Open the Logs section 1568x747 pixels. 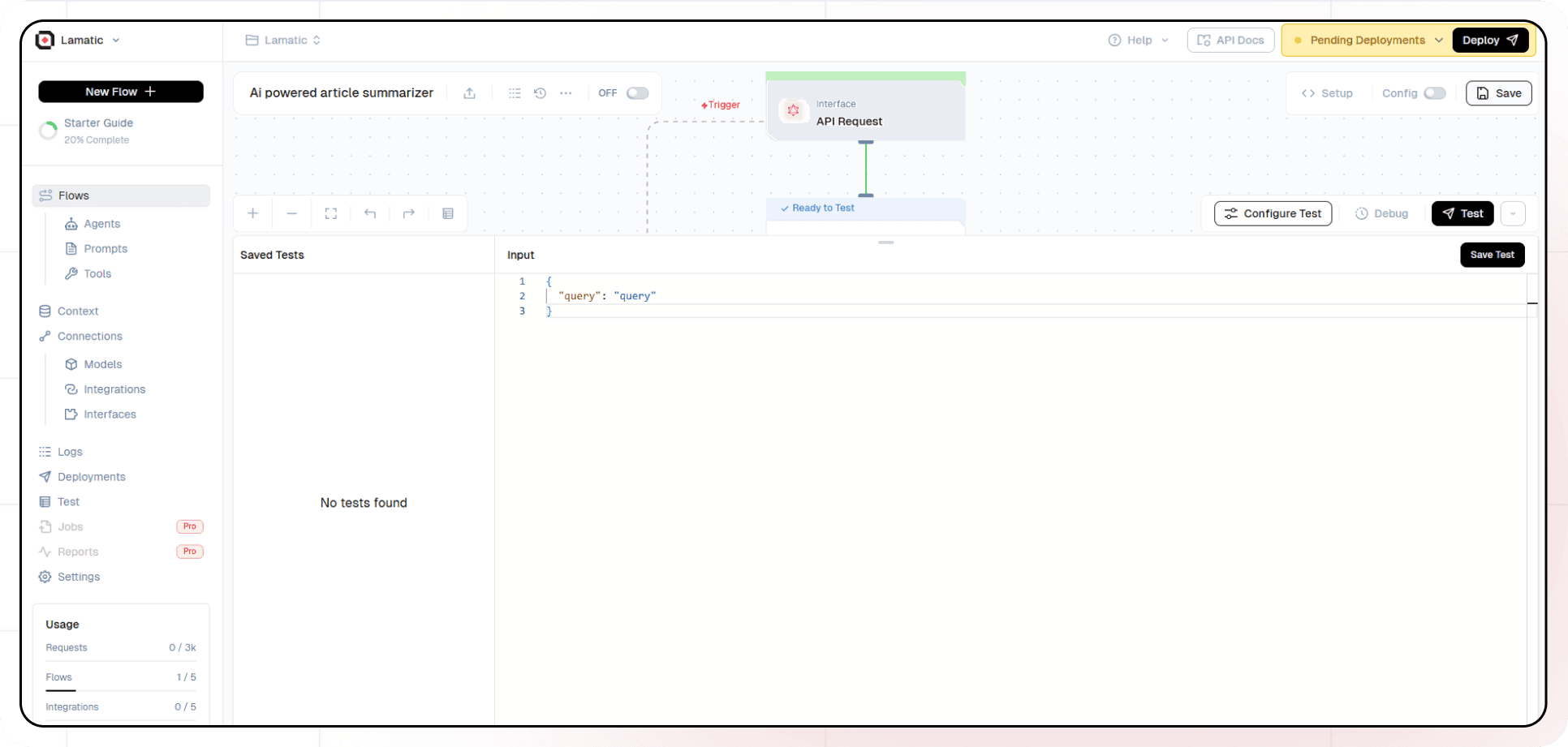point(70,452)
